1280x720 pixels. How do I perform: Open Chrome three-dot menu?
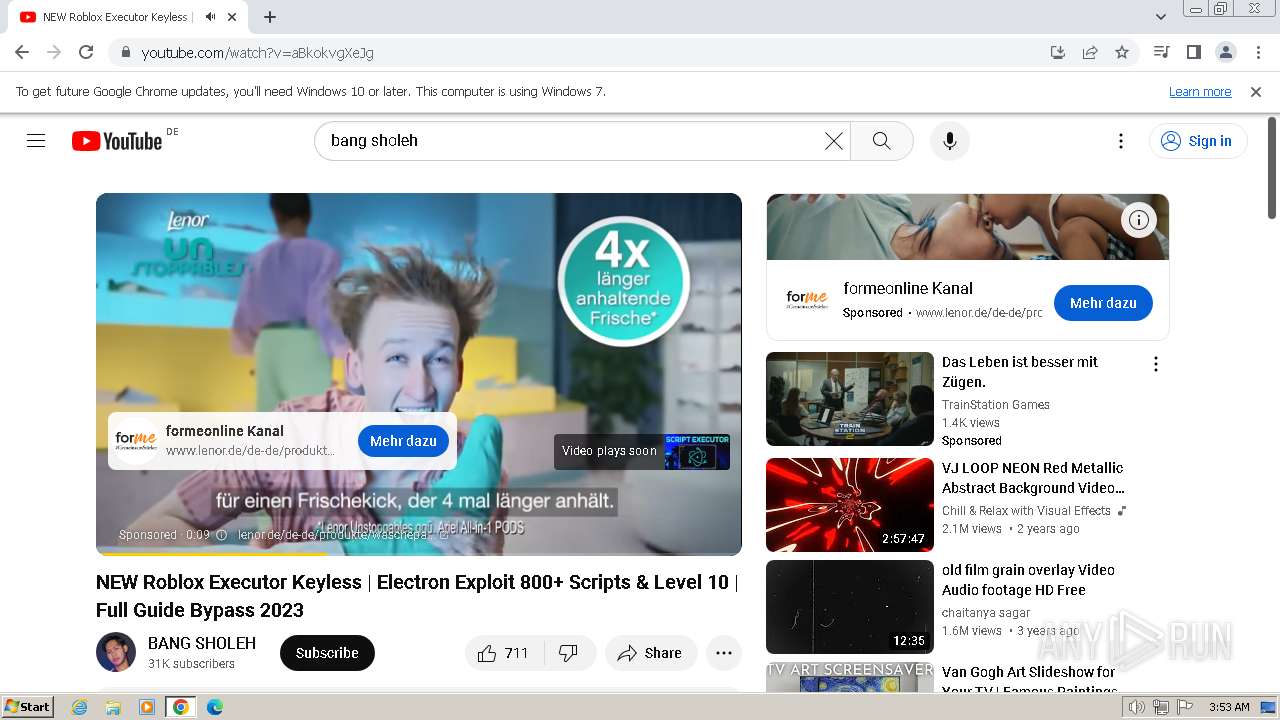[1258, 52]
